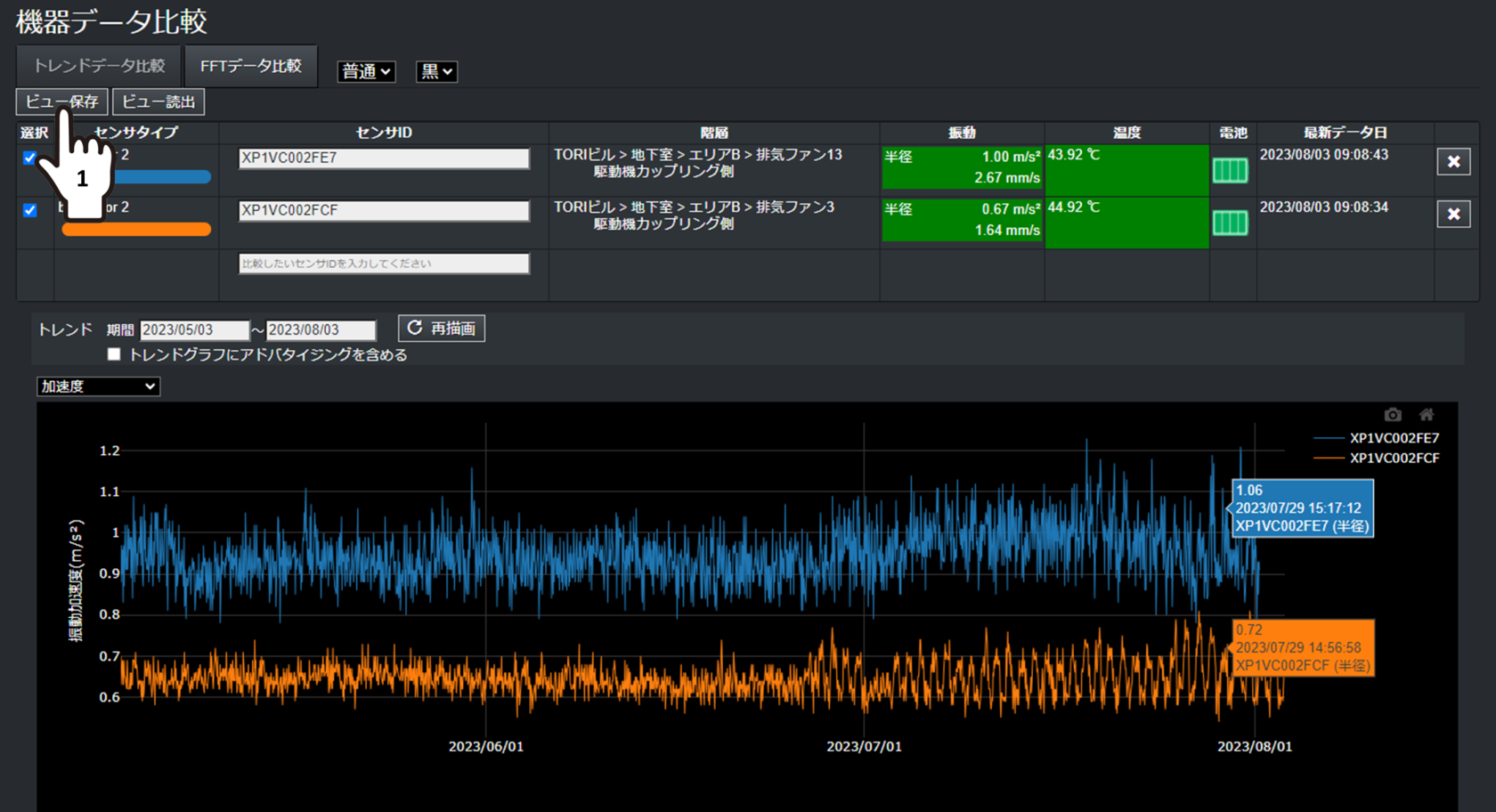Enable トレンドグラフにアドバタイジングを含める checkbox
This screenshot has width=1496, height=812.
[x=114, y=354]
